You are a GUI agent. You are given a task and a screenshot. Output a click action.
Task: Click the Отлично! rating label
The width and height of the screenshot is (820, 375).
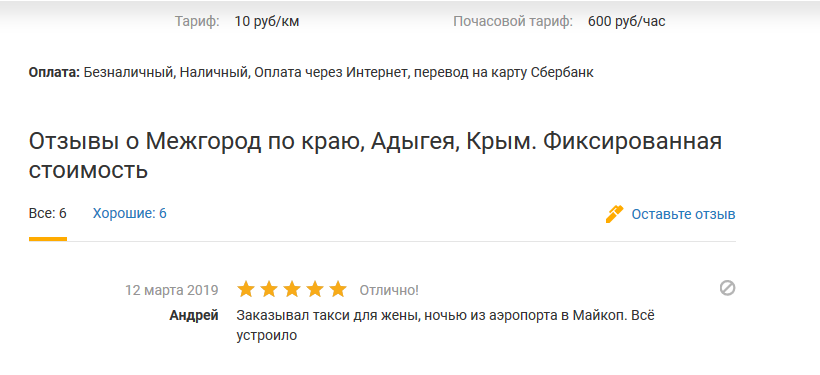(x=389, y=290)
